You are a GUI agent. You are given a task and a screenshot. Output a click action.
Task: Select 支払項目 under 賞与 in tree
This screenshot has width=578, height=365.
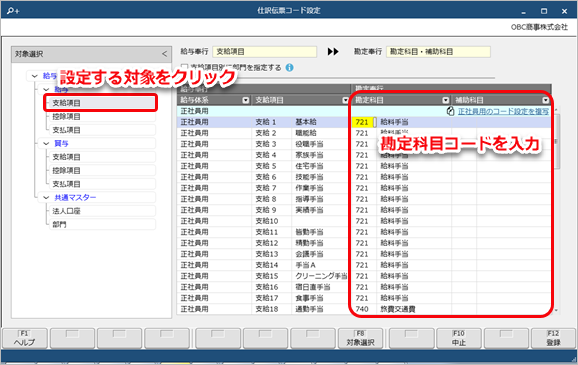pyautogui.click(x=102, y=184)
